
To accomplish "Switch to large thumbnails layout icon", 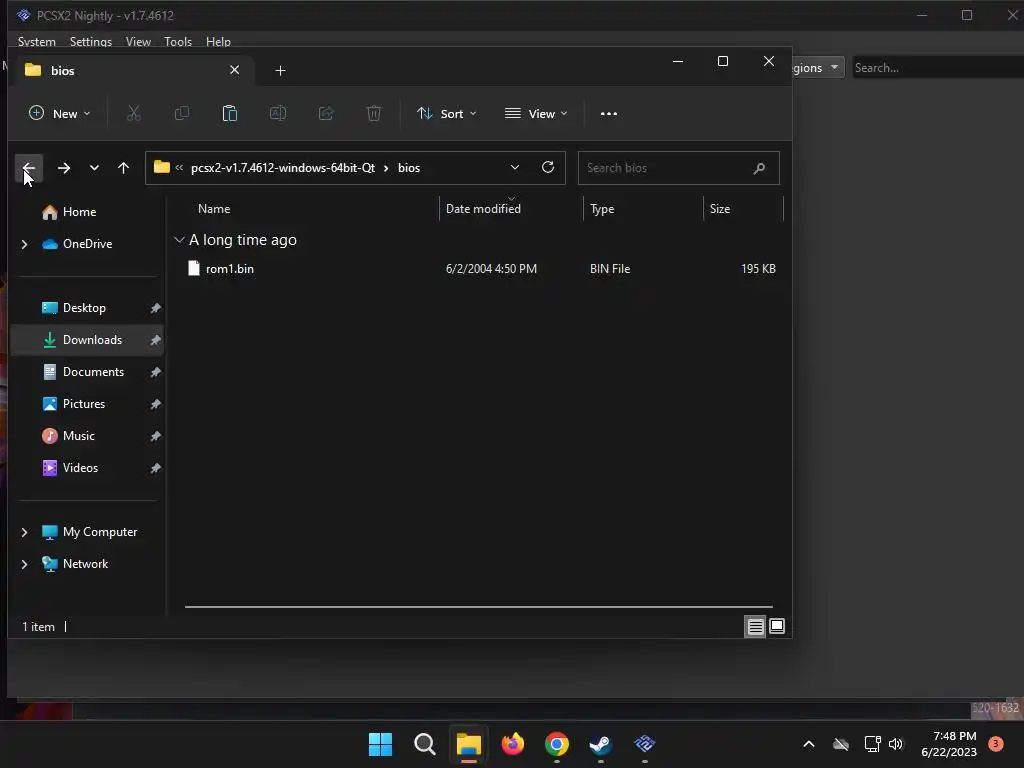I will (x=776, y=626).
